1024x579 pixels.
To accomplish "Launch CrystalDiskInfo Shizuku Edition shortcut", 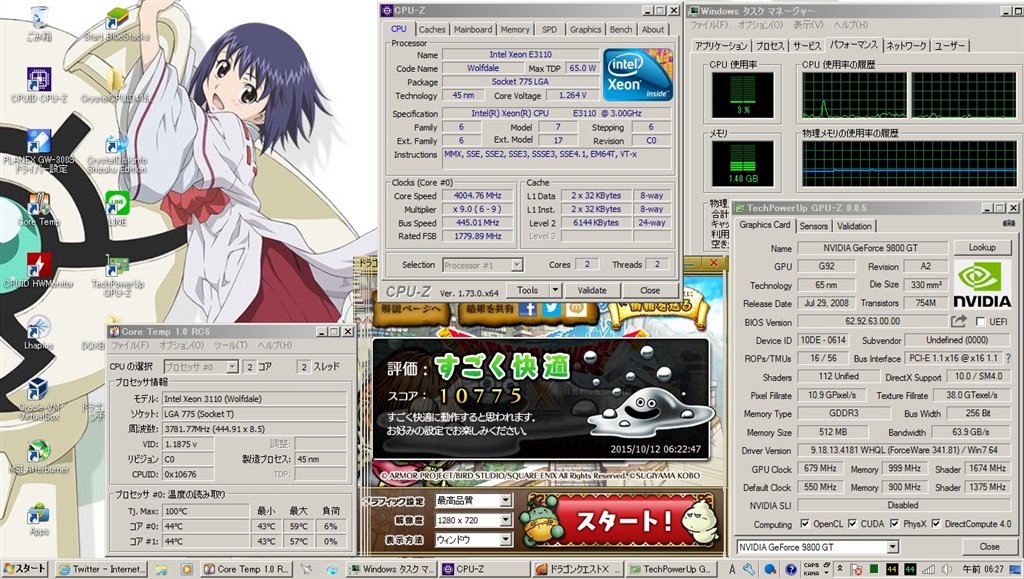I will [x=116, y=151].
